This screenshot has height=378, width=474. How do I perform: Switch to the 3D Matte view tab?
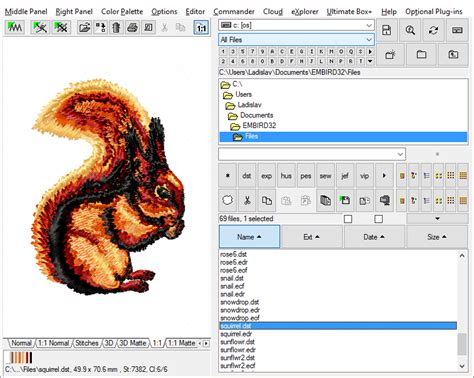pyautogui.click(x=133, y=343)
